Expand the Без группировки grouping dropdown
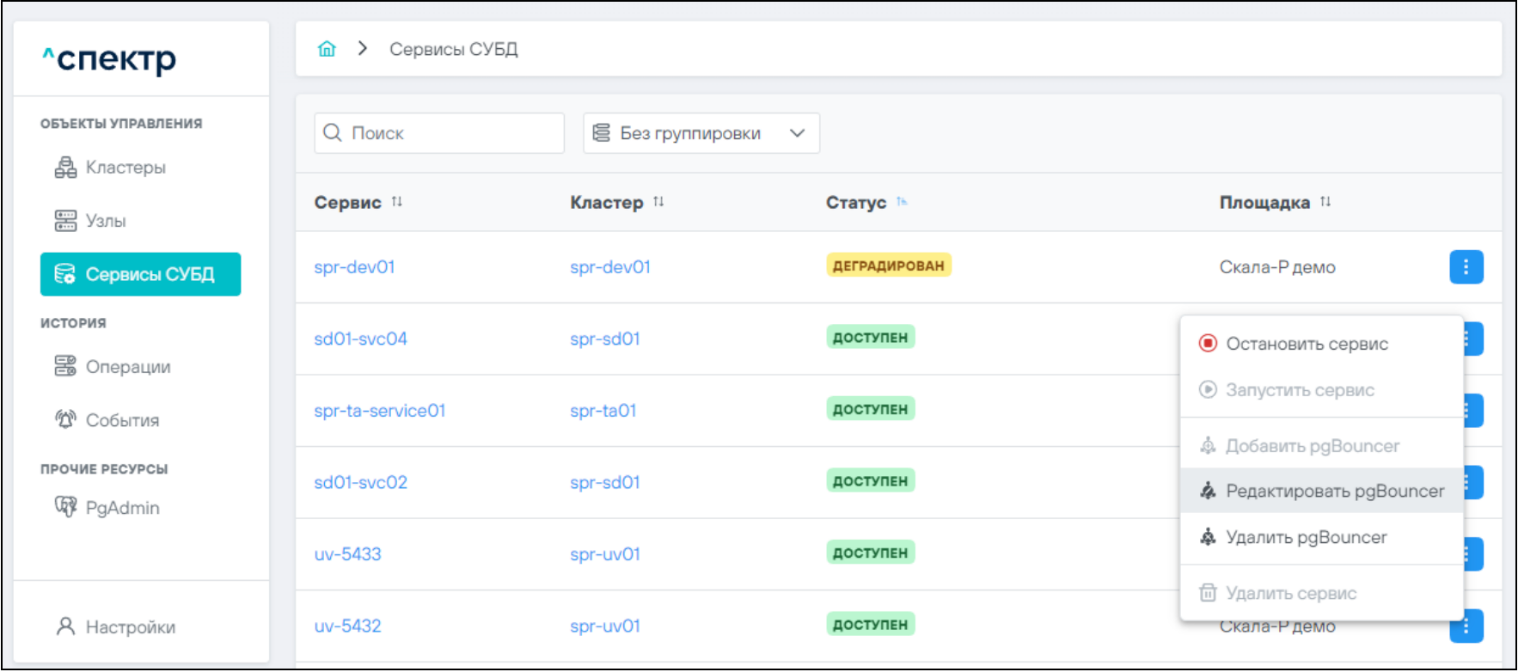 [701, 134]
